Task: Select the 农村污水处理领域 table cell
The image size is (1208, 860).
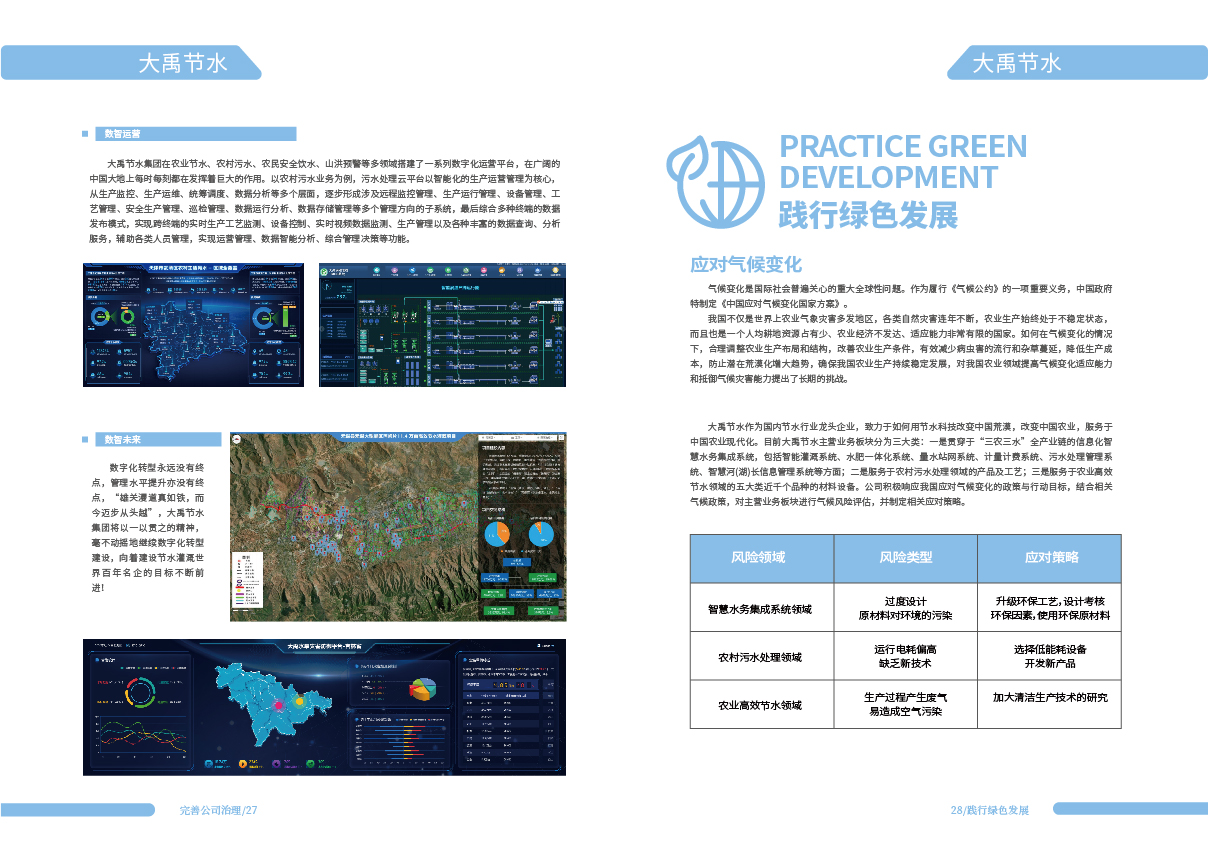Action: point(761,656)
